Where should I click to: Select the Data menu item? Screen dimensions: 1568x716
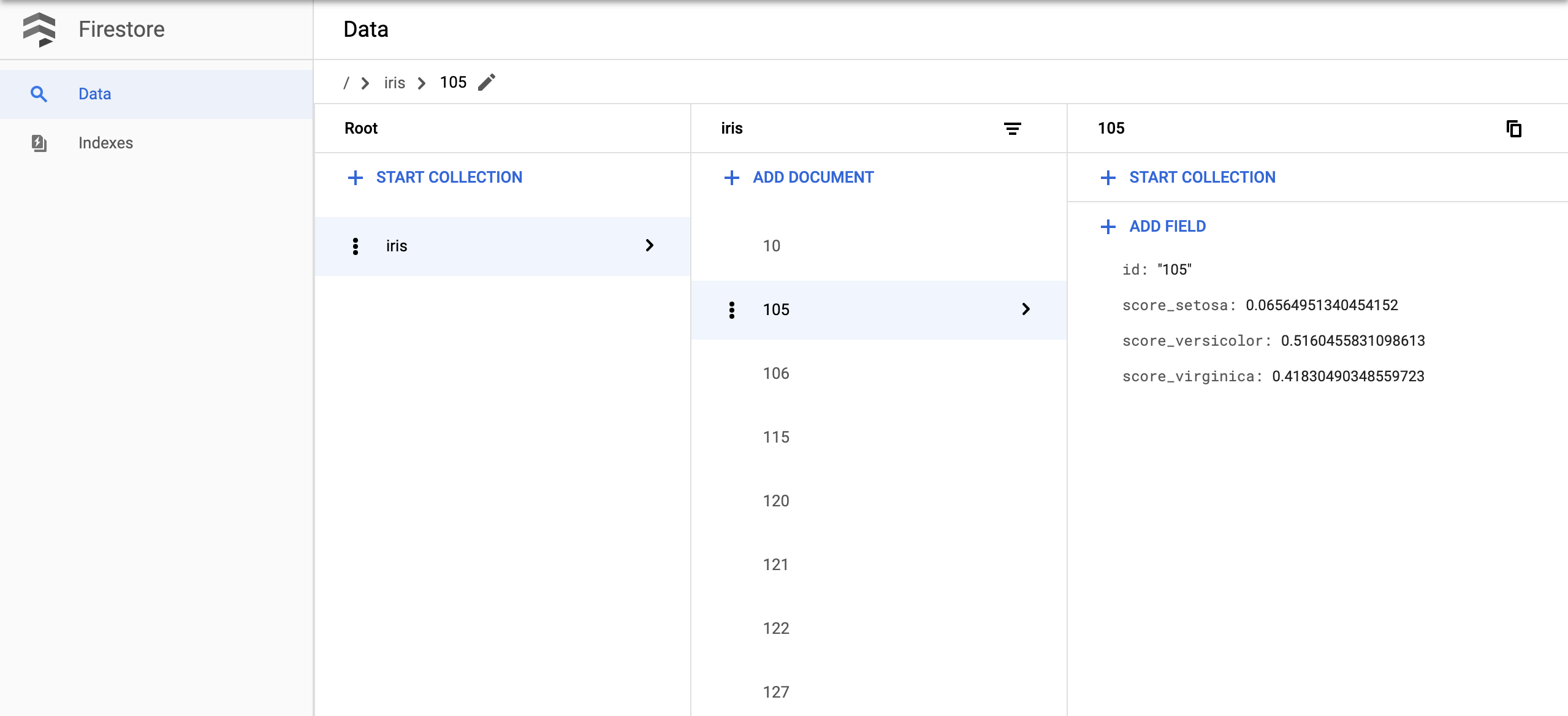coord(94,94)
